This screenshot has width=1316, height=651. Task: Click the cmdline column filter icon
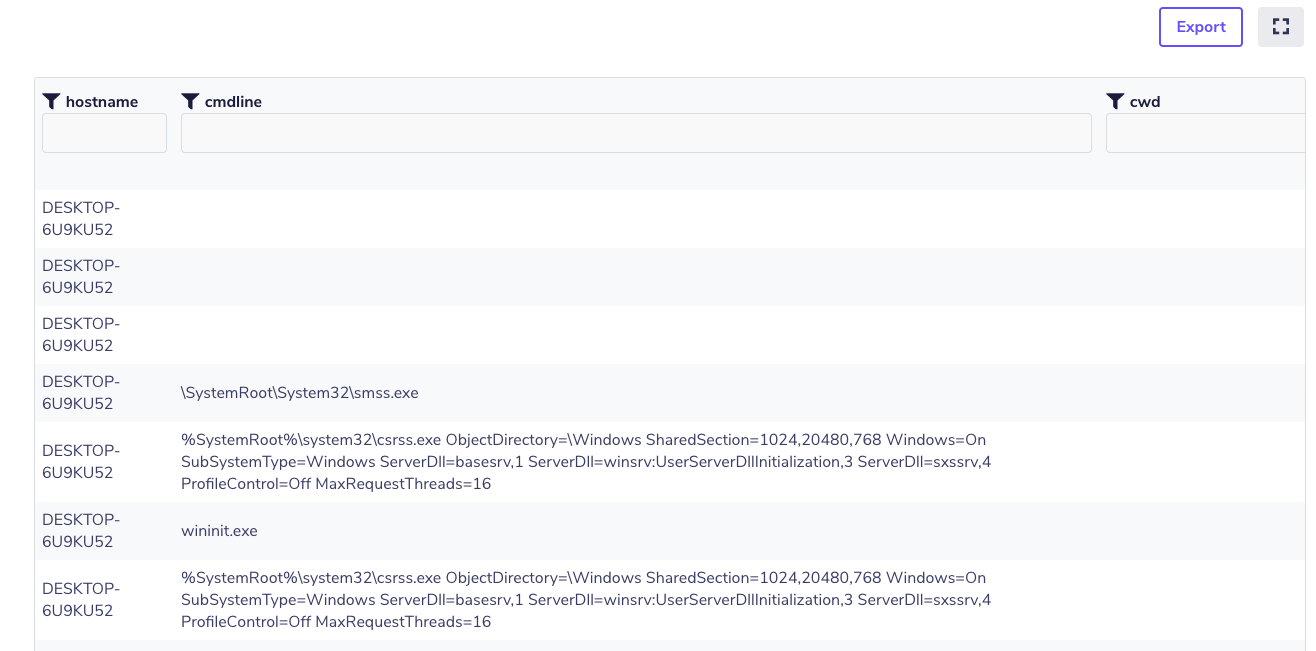[x=190, y=101]
